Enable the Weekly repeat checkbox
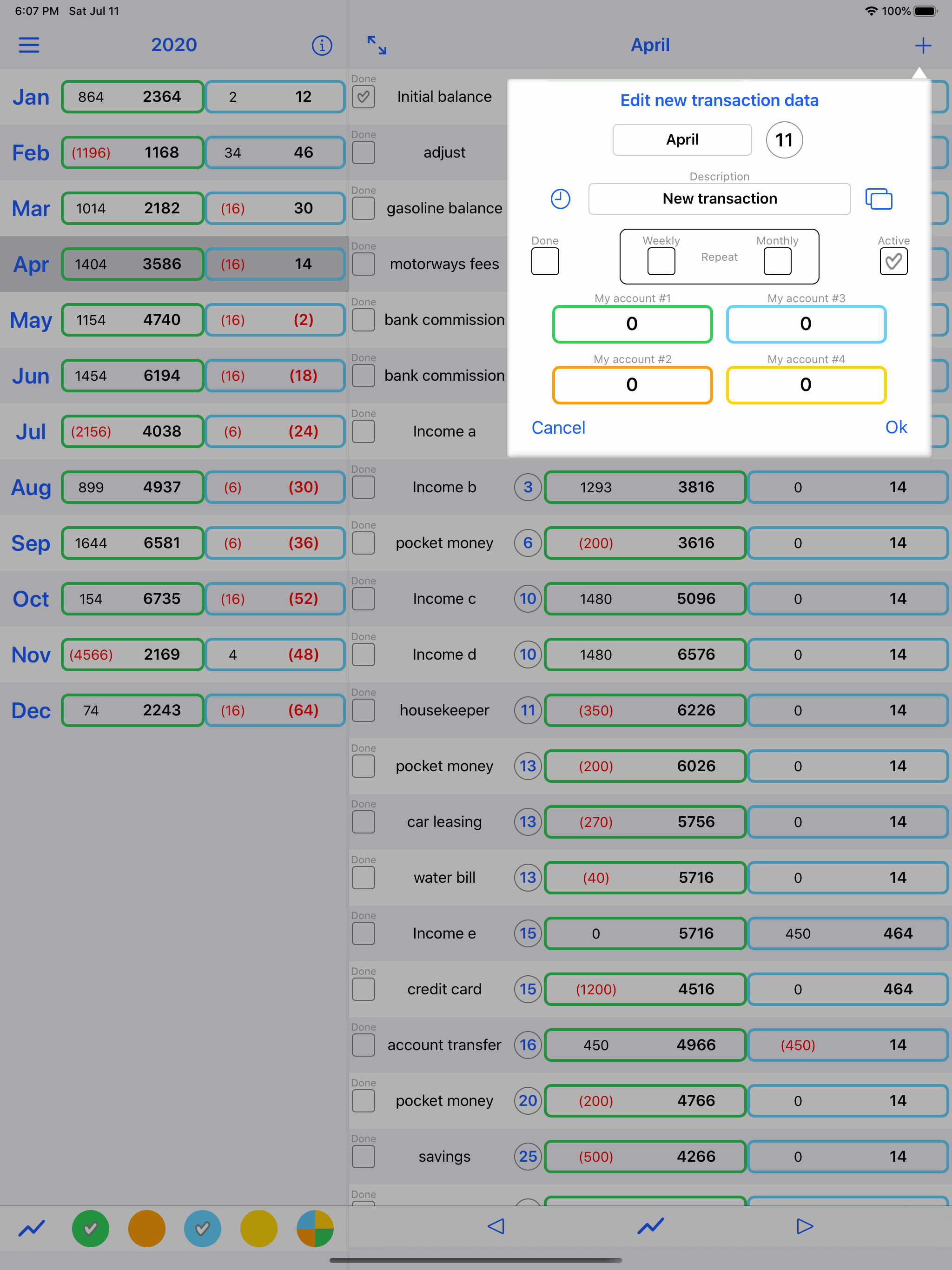 [x=661, y=262]
